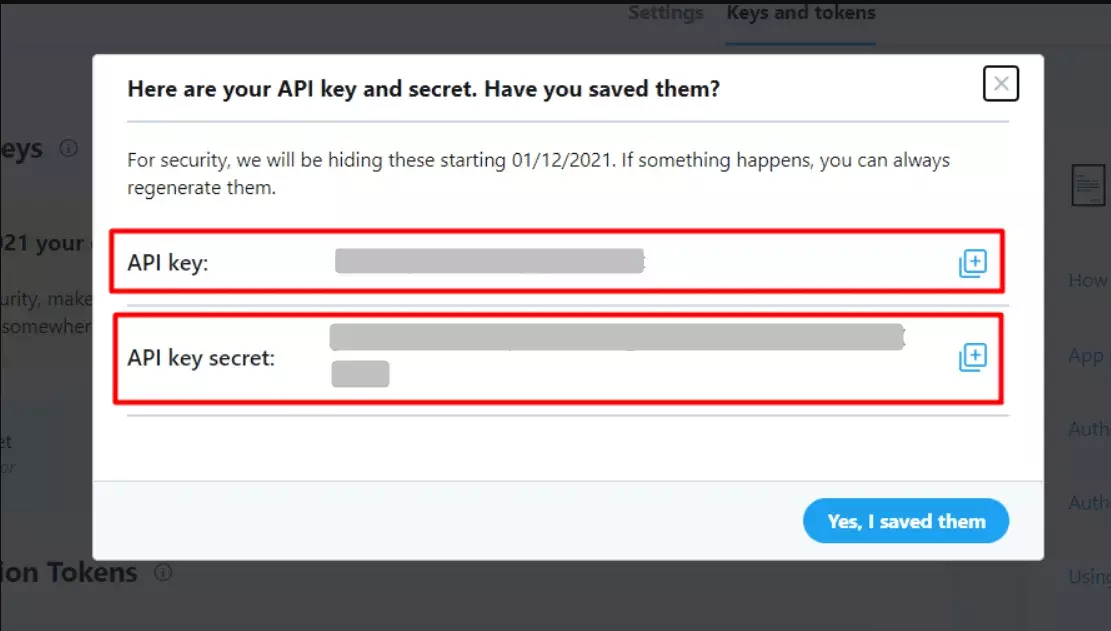Image resolution: width=1111 pixels, height=631 pixels.
Task: Click the info icon beside Keys heading
Action: [x=69, y=148]
